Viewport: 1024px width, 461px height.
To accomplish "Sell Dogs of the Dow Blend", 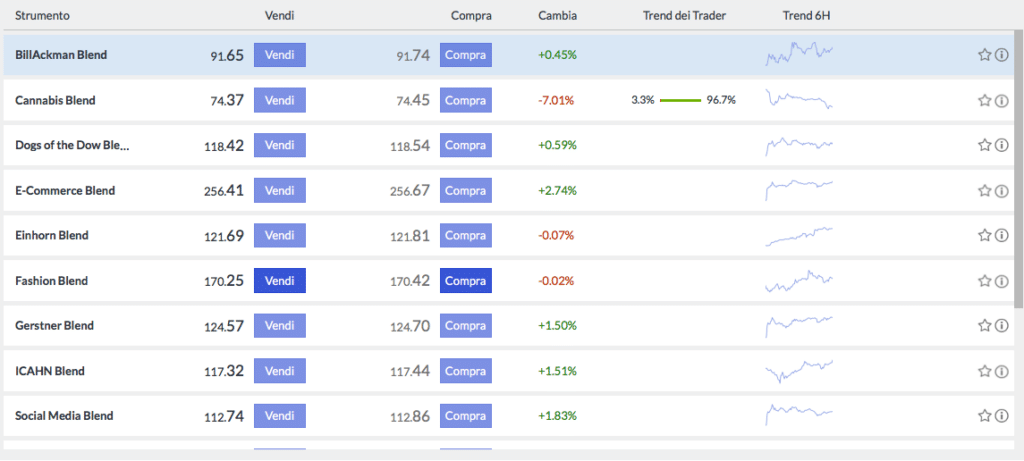I will (280, 145).
